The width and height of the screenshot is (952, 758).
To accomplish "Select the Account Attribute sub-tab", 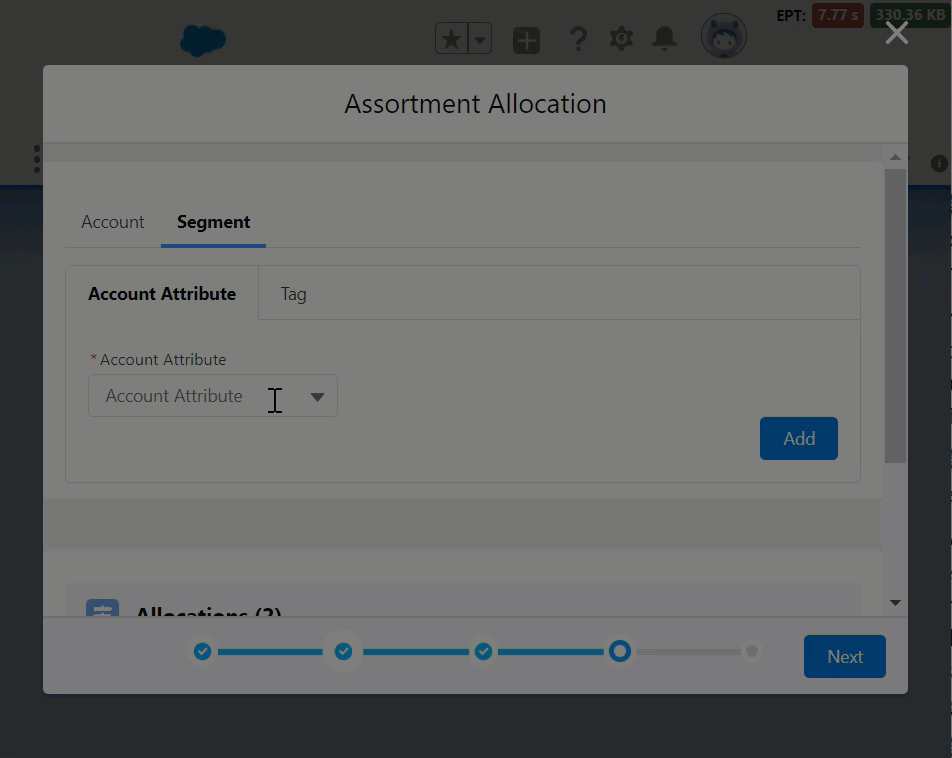I will coord(162,294).
